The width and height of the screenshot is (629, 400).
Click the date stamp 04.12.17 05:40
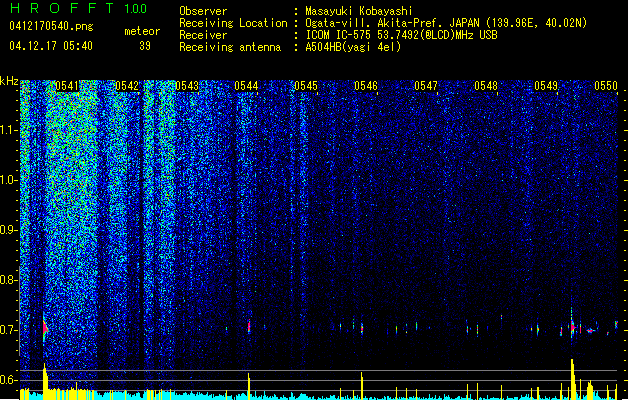point(51,46)
